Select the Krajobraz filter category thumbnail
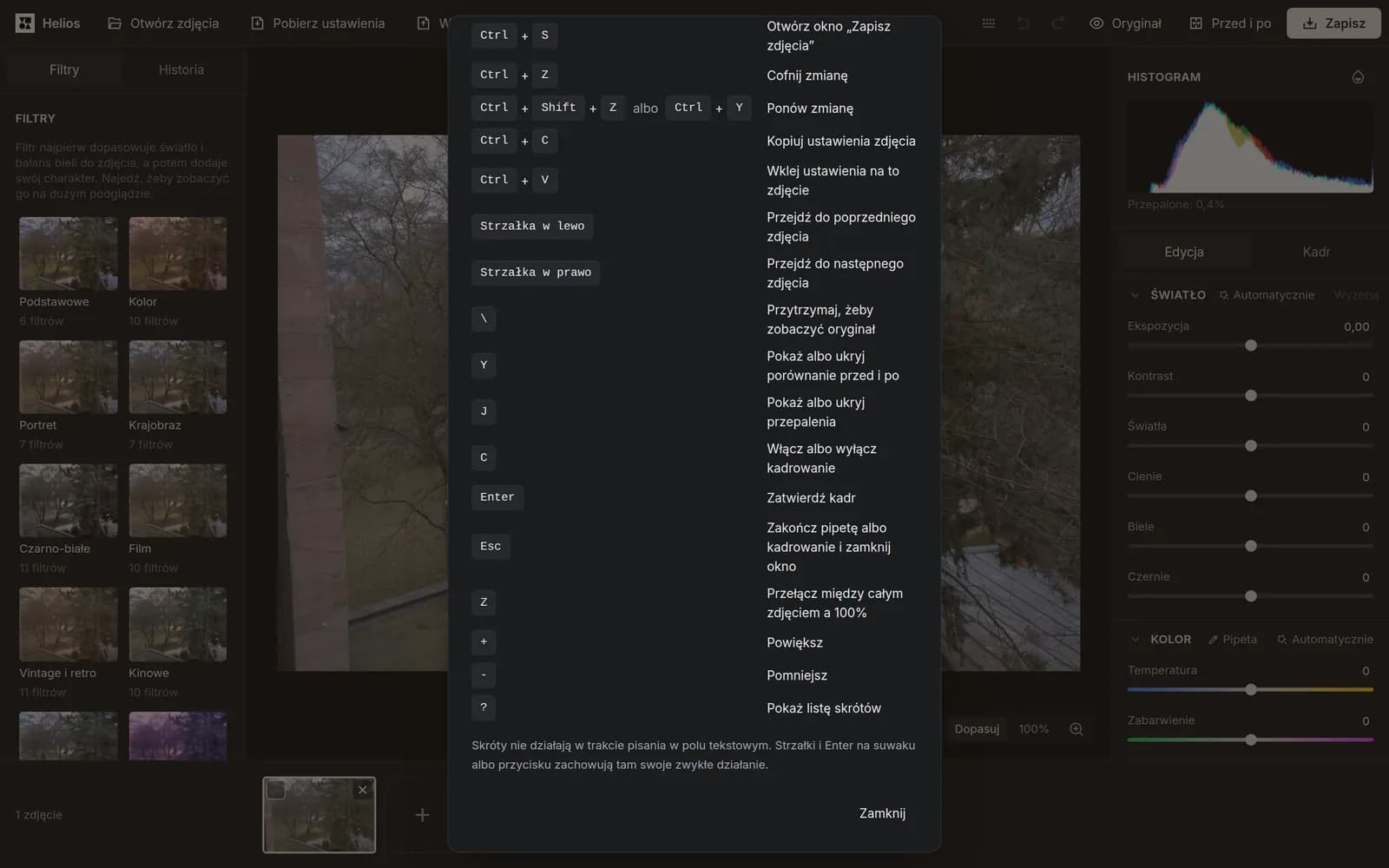The height and width of the screenshot is (868, 1389). point(178,377)
